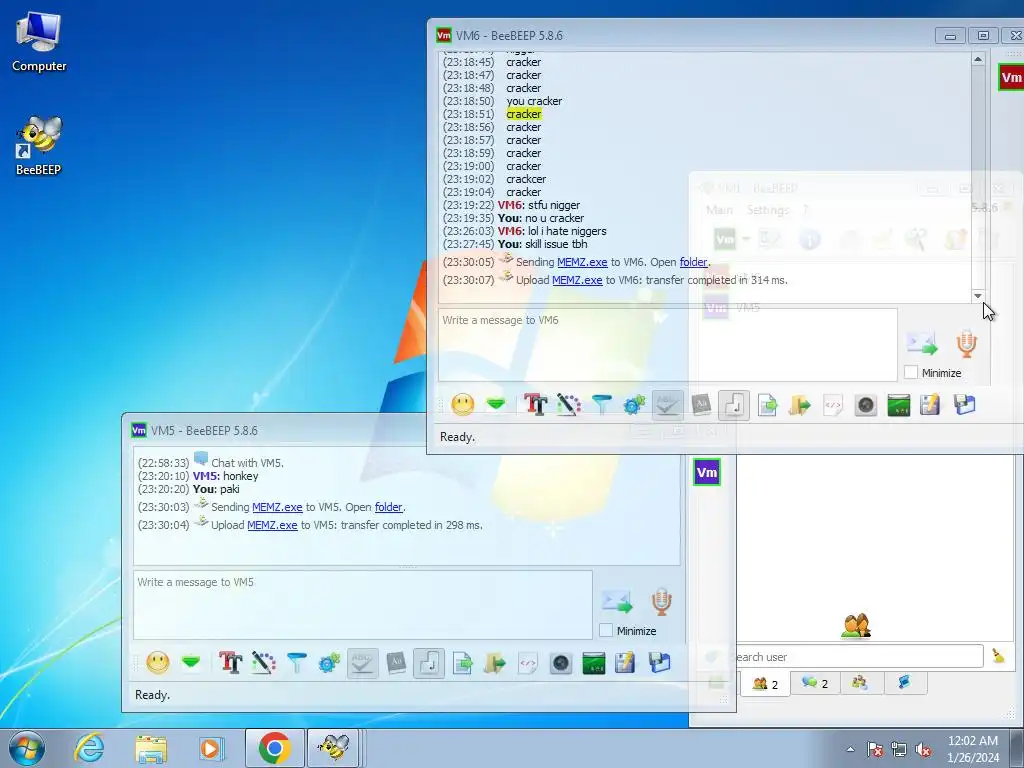
Task: Click green down-arrow icon in VM6 toolbar
Action: click(x=496, y=405)
